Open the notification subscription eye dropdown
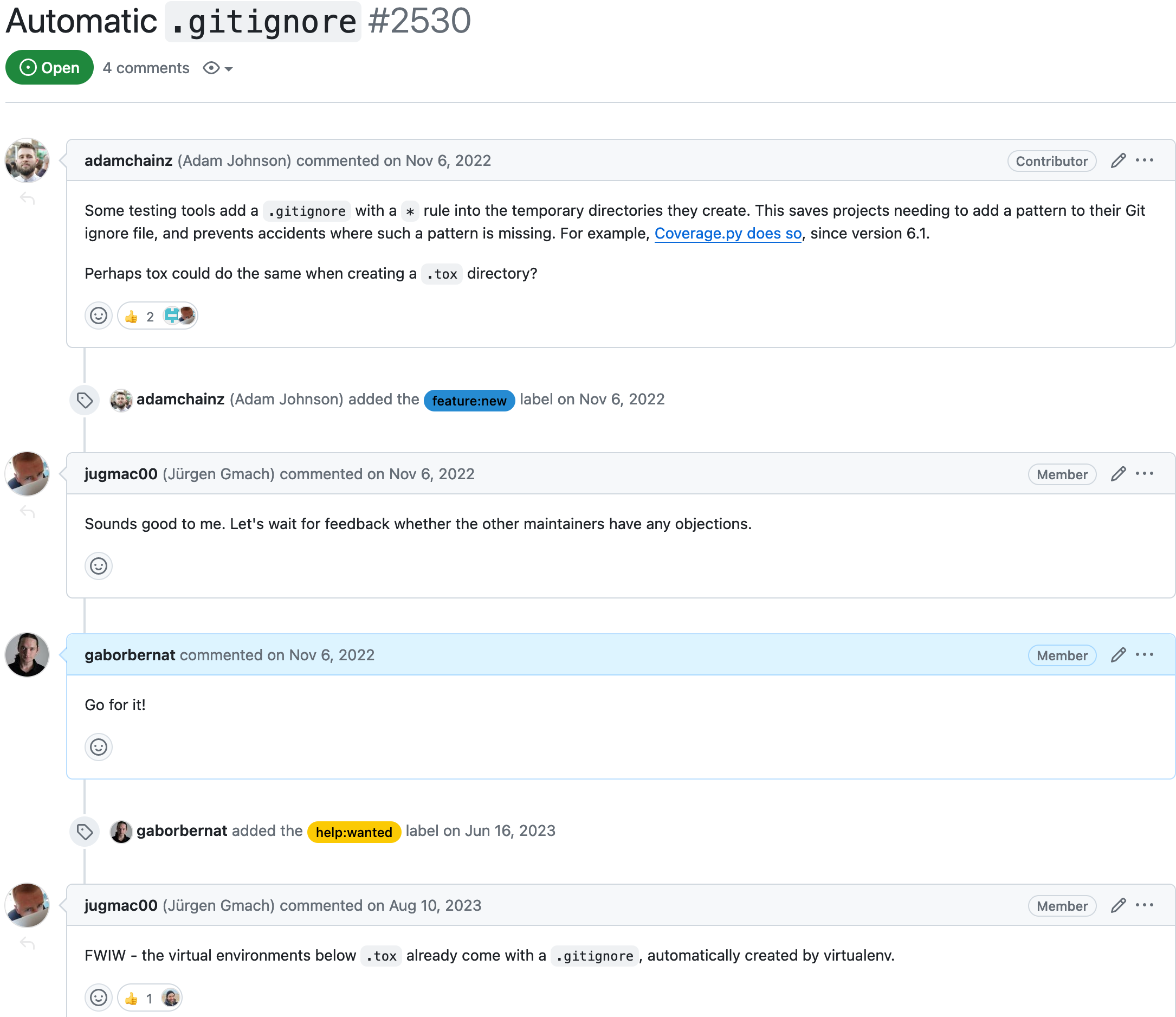 tap(217, 68)
